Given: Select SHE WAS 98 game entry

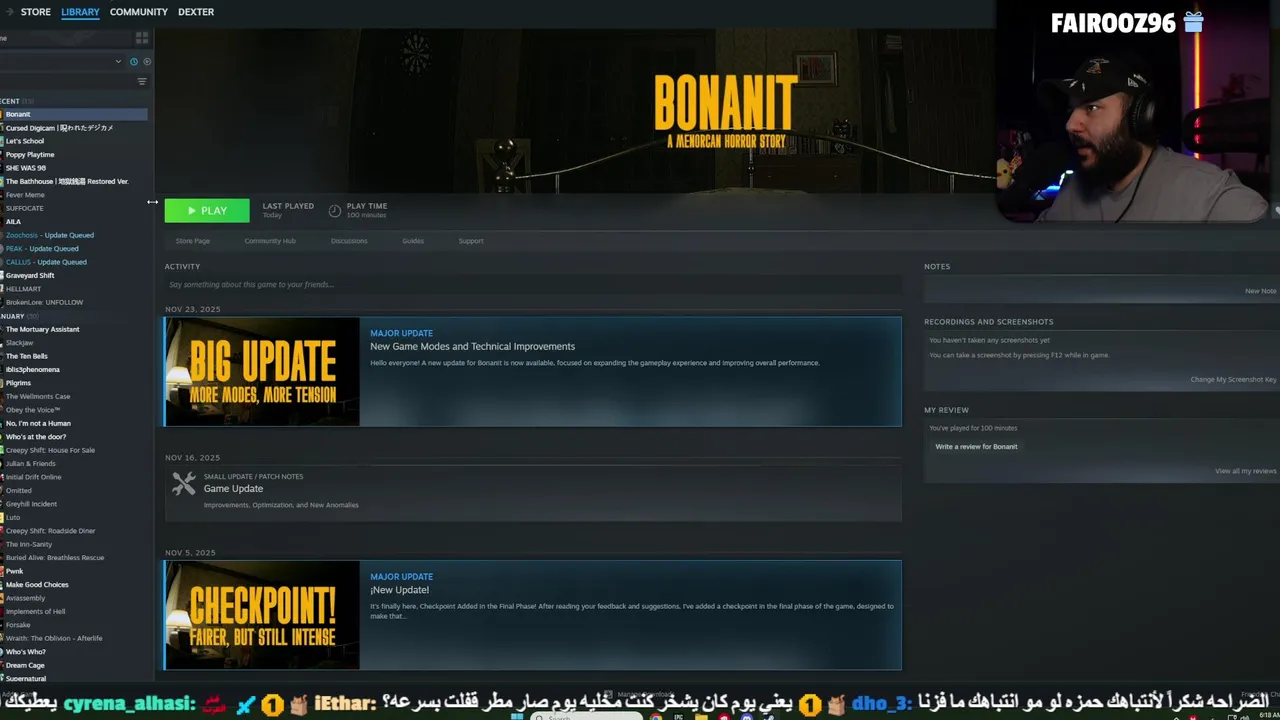Looking at the screenshot, I should pos(26,168).
